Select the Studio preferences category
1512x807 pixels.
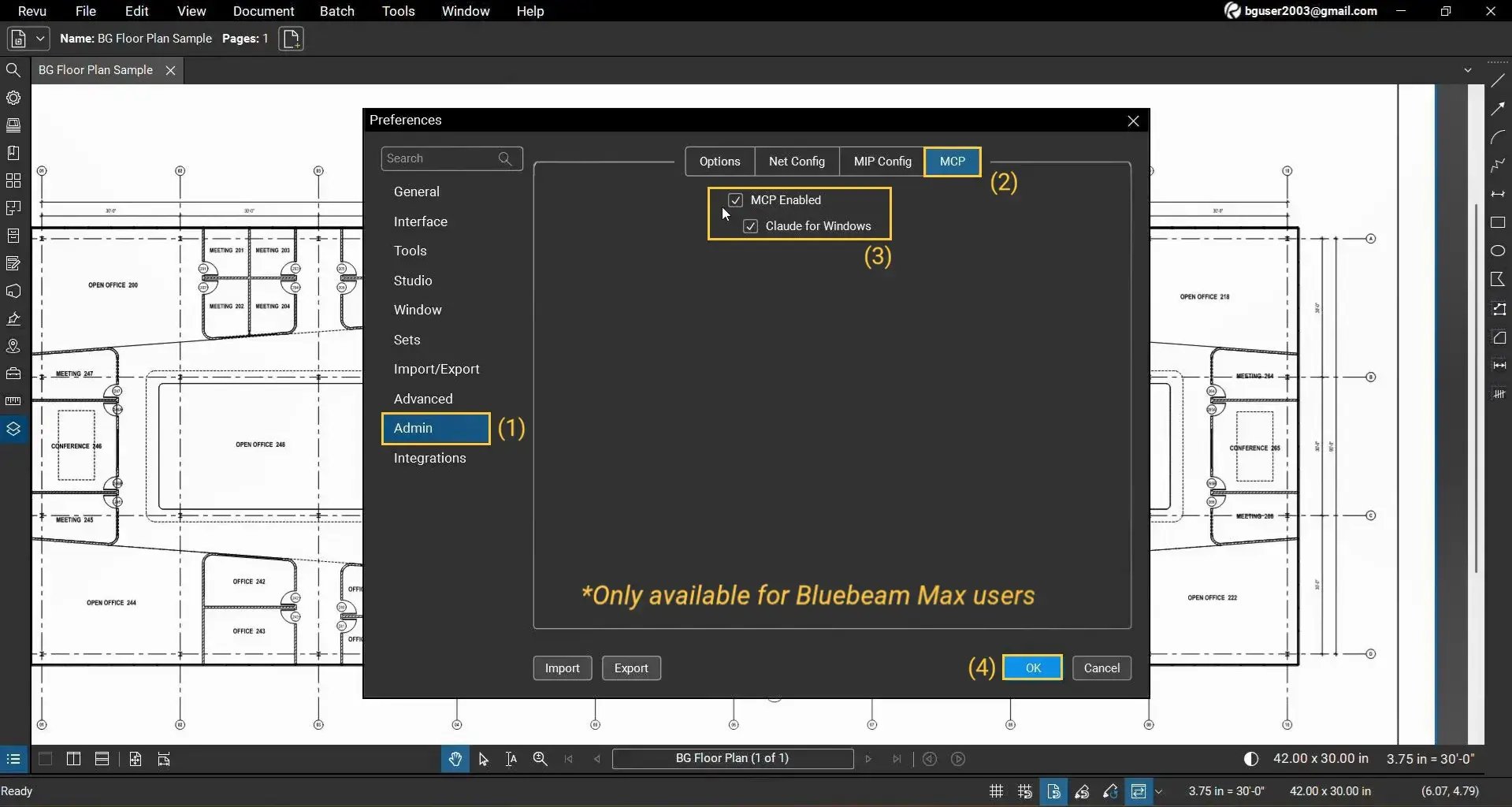click(413, 281)
